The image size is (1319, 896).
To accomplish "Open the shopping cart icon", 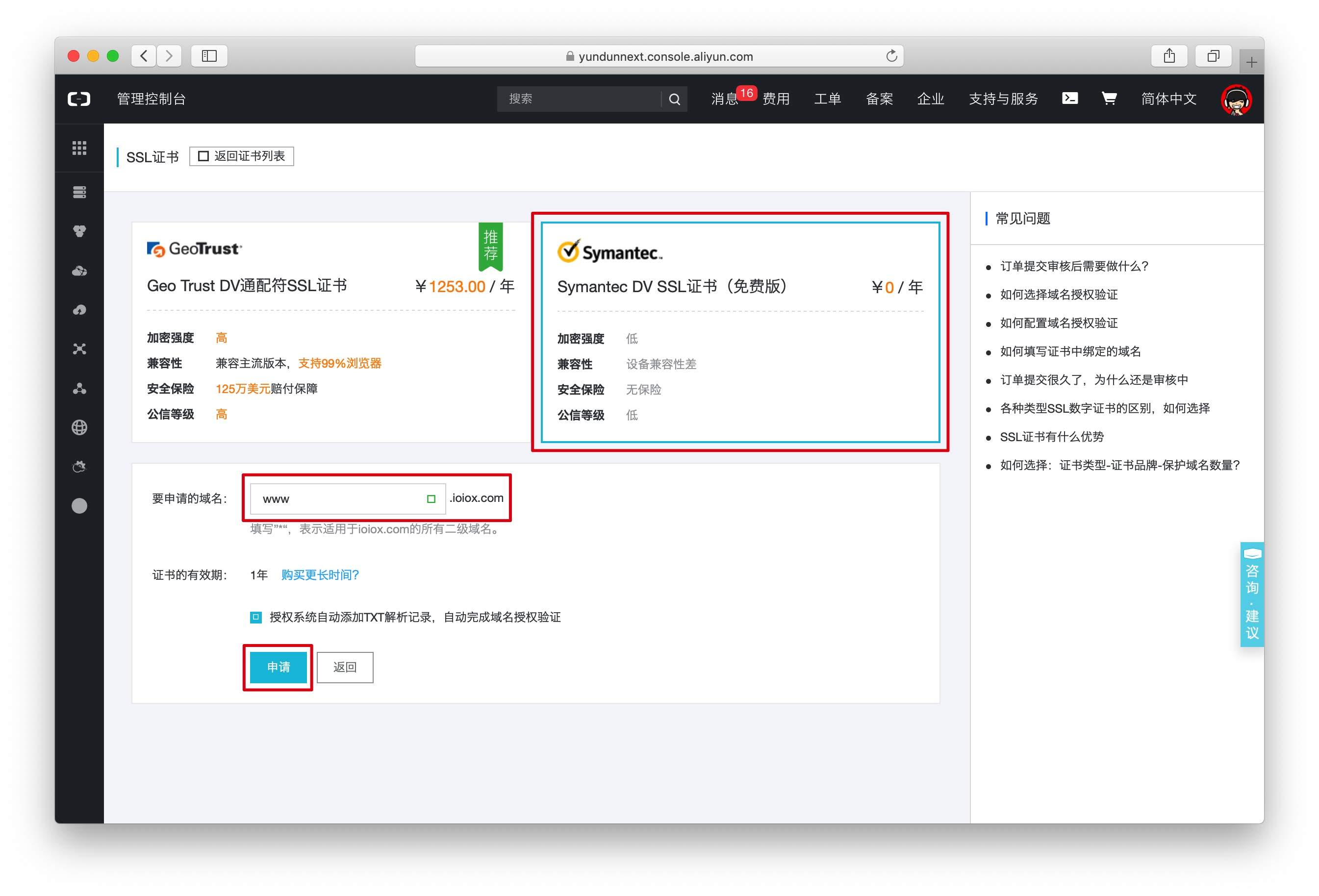I will (1109, 98).
